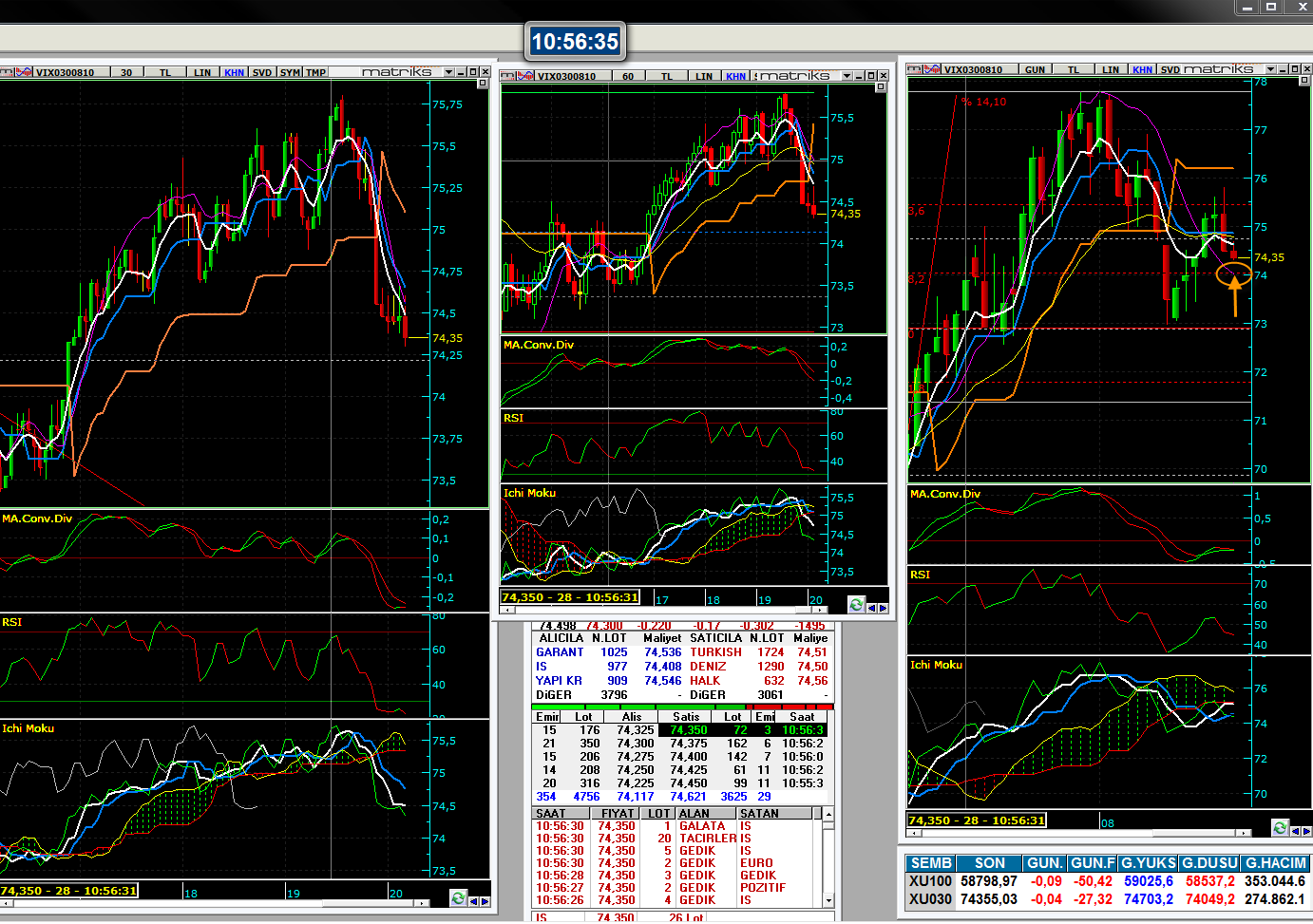
Task: Open dropdown arrow in middle chart title bar
Action: click(x=847, y=76)
